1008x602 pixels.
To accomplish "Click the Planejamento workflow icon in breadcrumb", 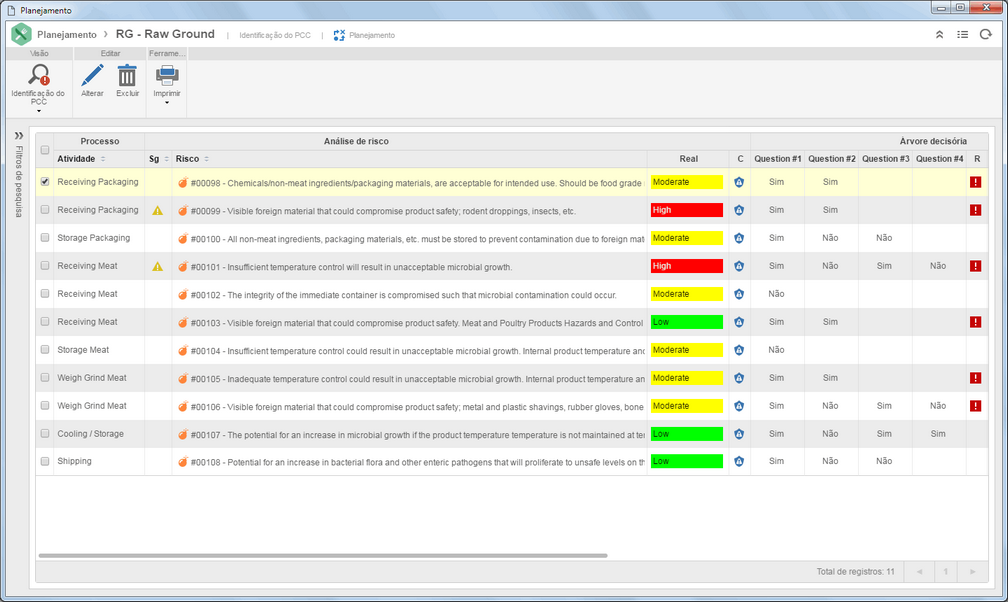I will tap(339, 35).
